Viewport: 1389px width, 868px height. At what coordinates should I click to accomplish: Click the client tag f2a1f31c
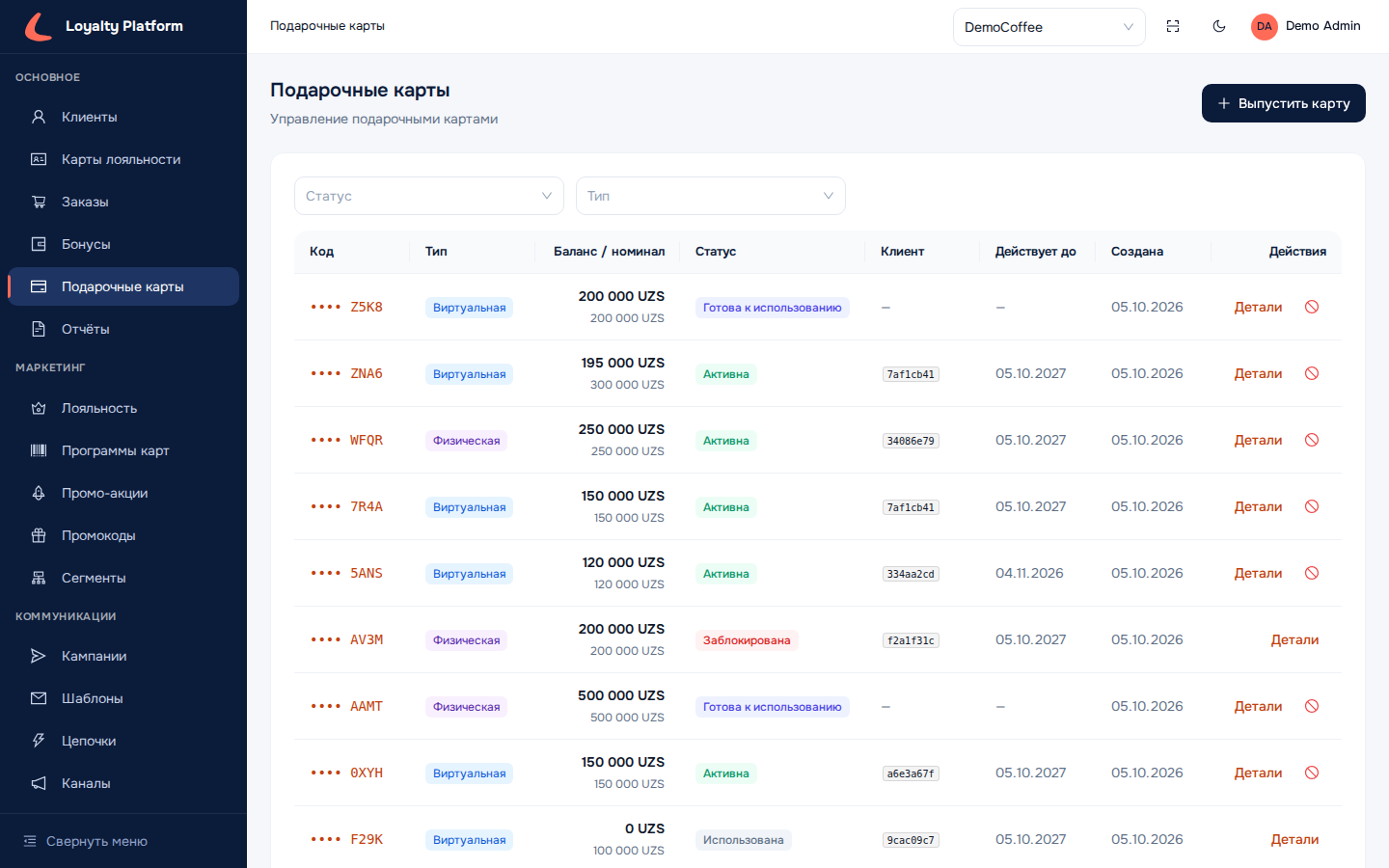coord(911,640)
